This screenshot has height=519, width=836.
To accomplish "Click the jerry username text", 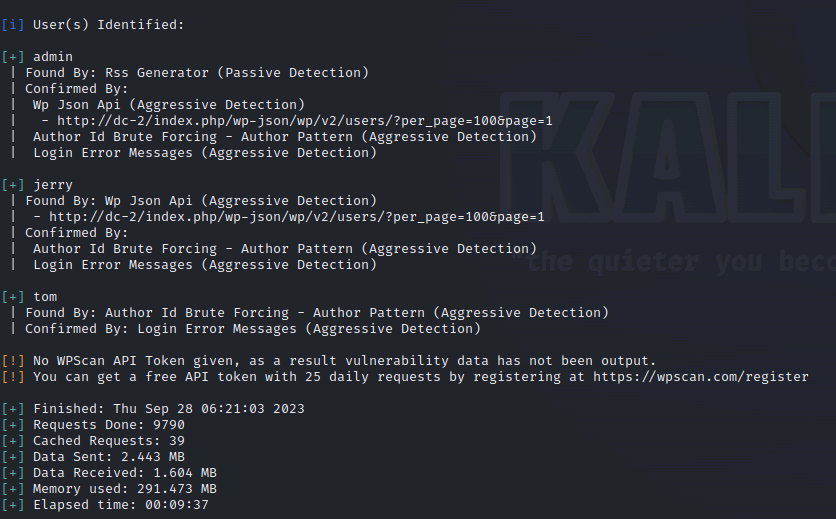I will [x=53, y=184].
